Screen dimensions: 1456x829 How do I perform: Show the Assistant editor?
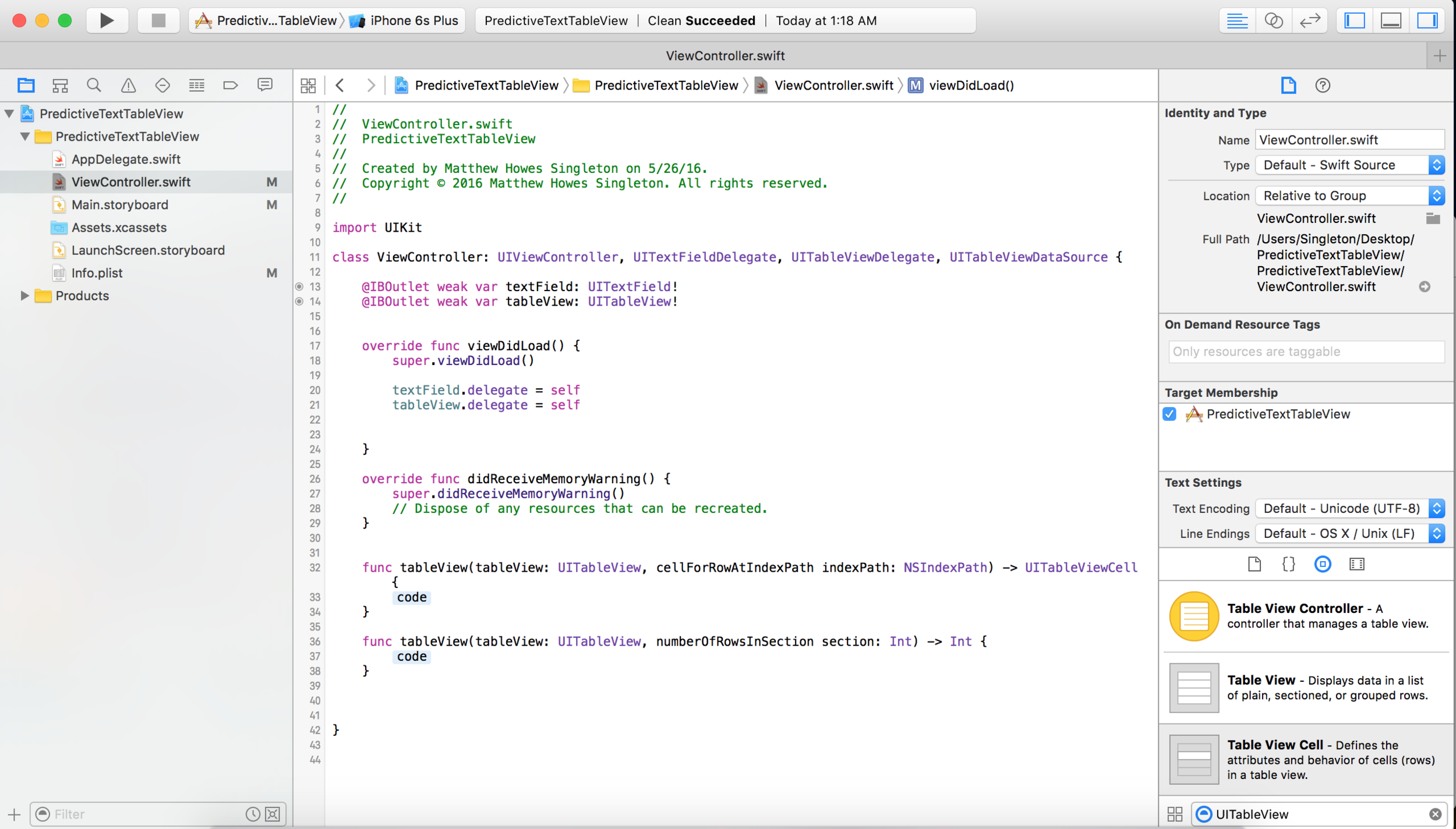point(1274,21)
